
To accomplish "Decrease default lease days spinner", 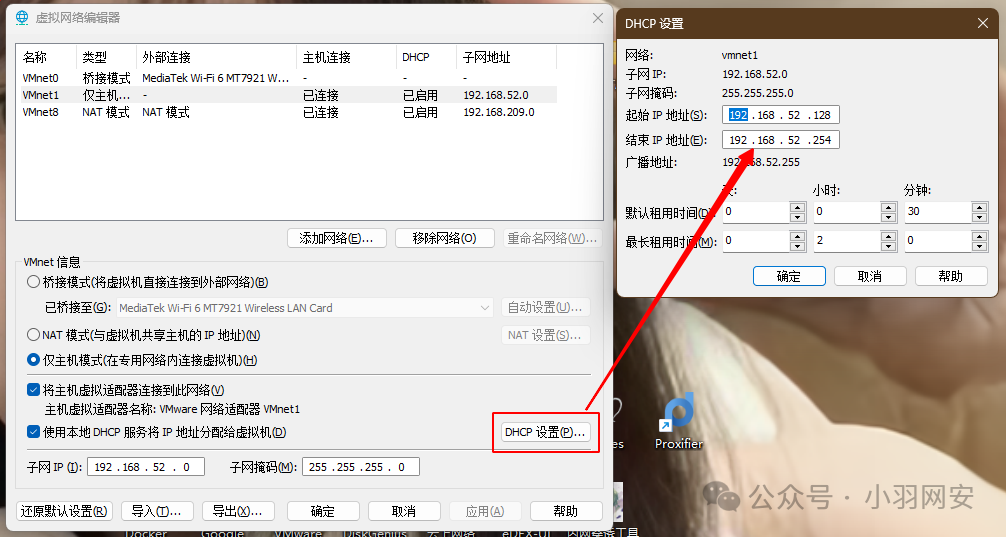I will click(797, 217).
